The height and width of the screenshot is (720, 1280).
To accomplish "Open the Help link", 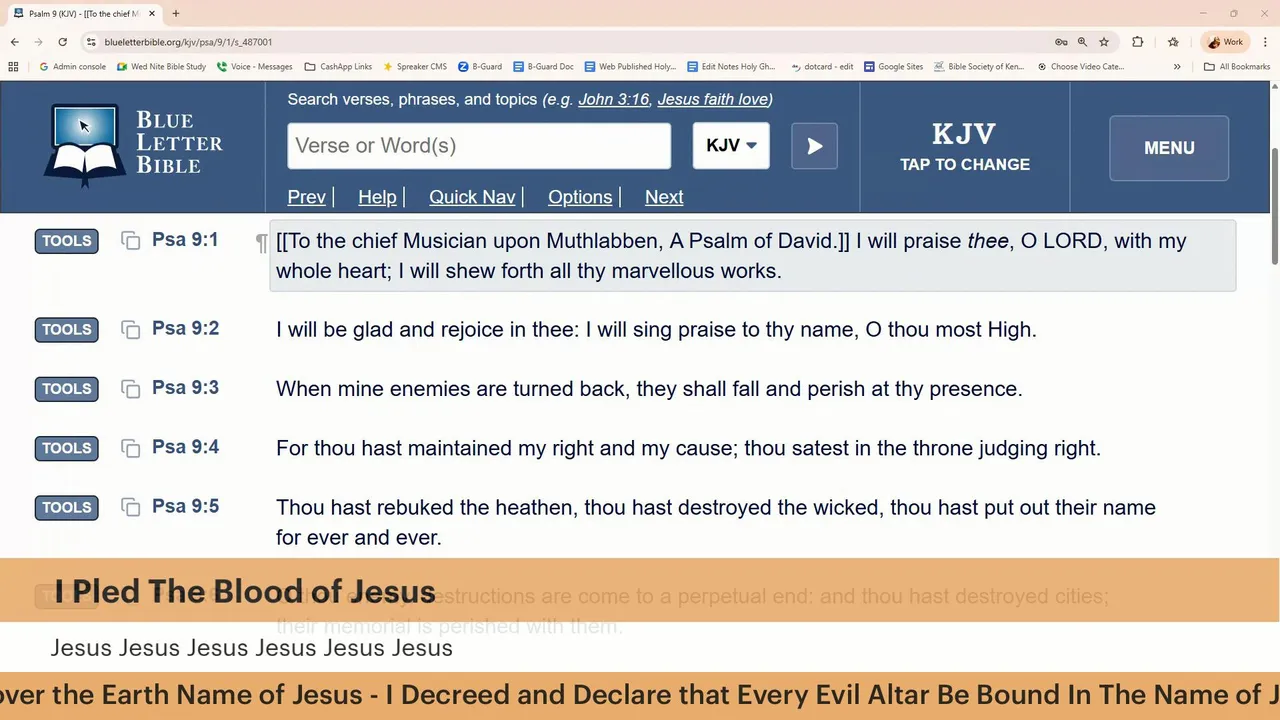I will pyautogui.click(x=377, y=197).
